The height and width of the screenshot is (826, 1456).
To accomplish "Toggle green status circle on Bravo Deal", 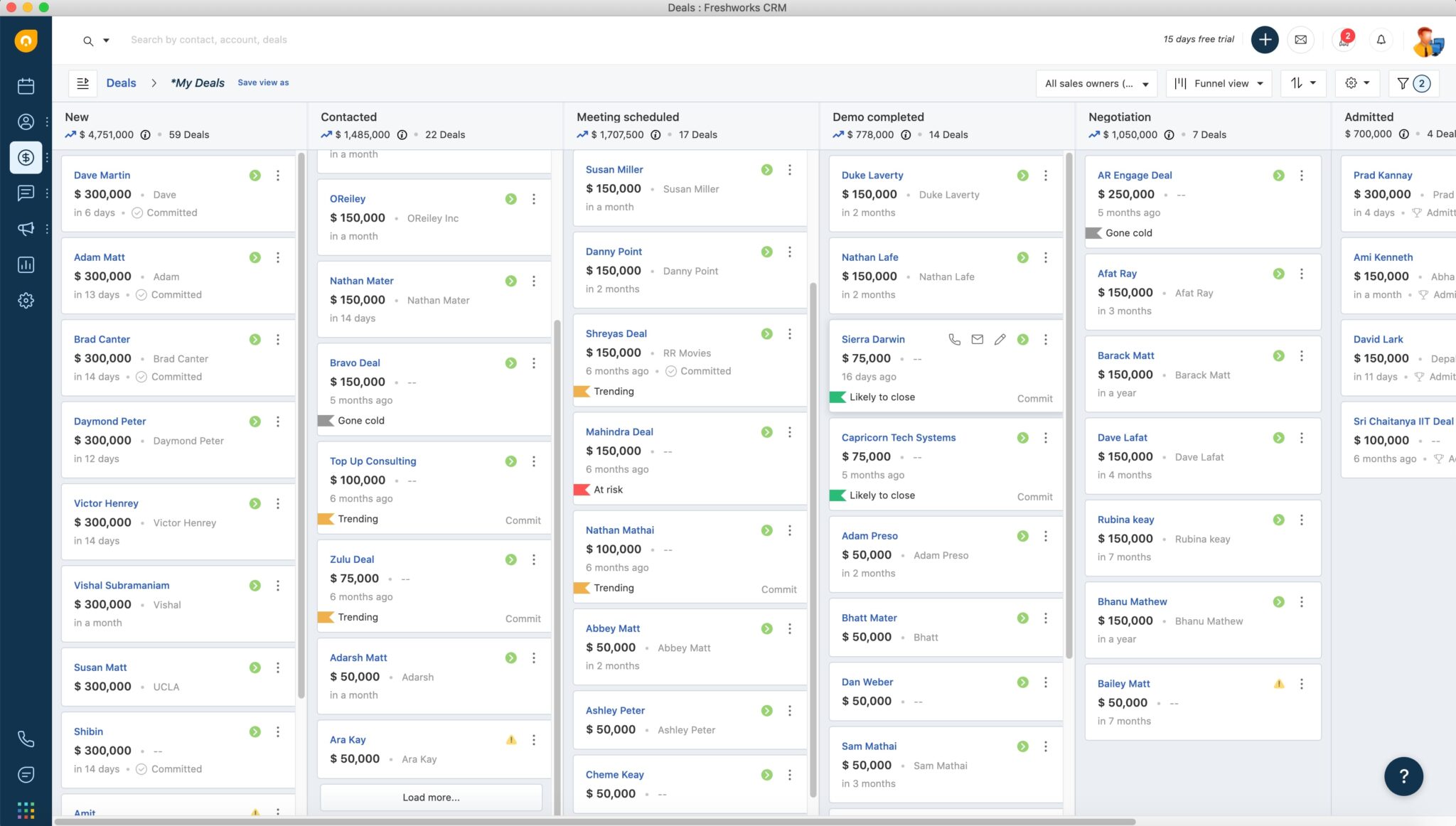I will [510, 363].
